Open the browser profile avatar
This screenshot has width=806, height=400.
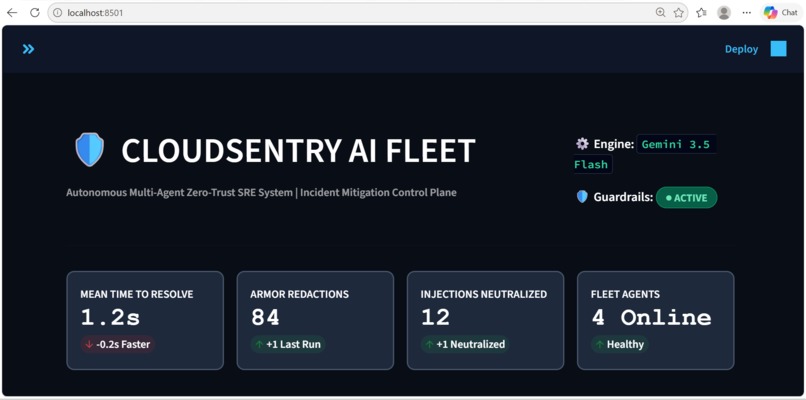(724, 13)
